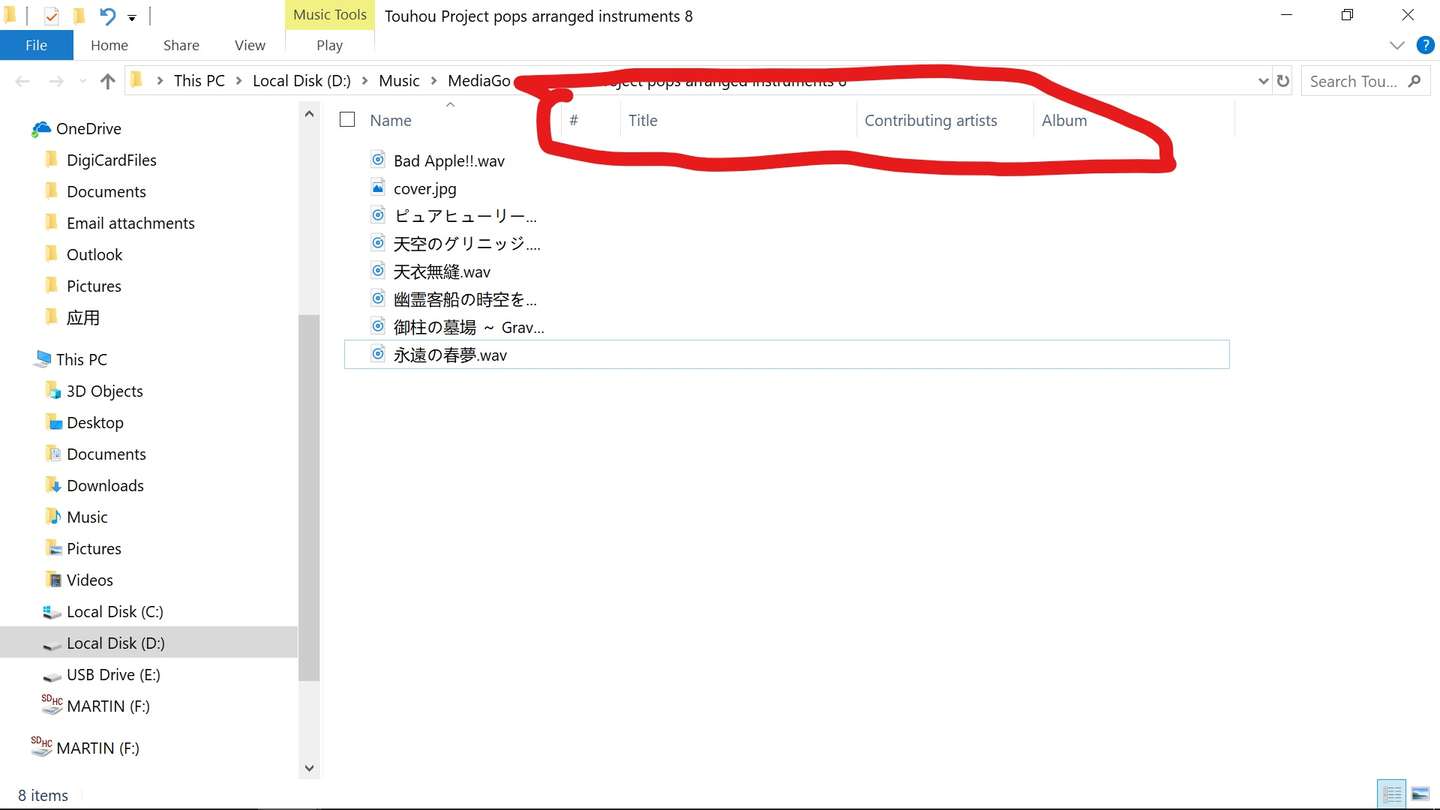The image size is (1440, 810).
Task: Click the Videos folder icon in the sidebar
Action: [x=53, y=579]
